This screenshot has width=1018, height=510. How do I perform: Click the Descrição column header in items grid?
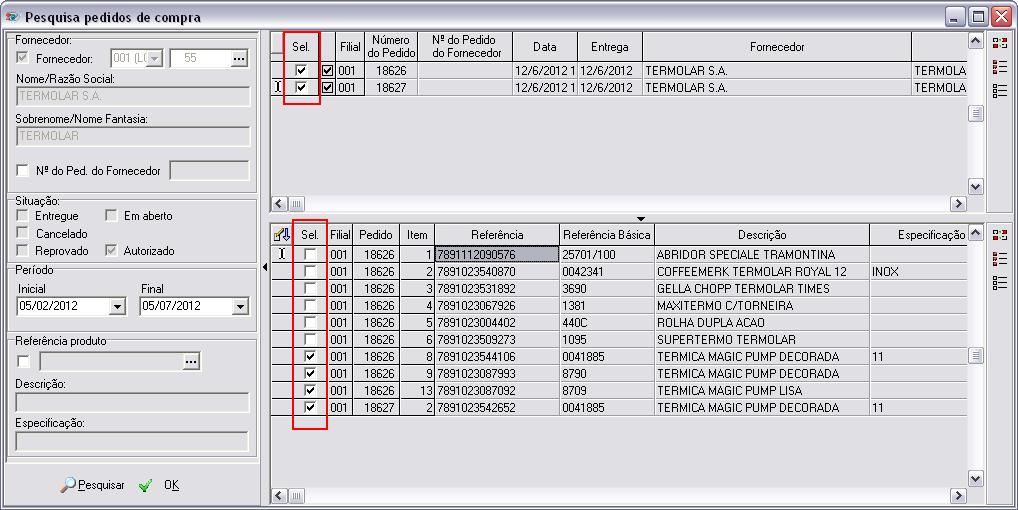[762, 235]
